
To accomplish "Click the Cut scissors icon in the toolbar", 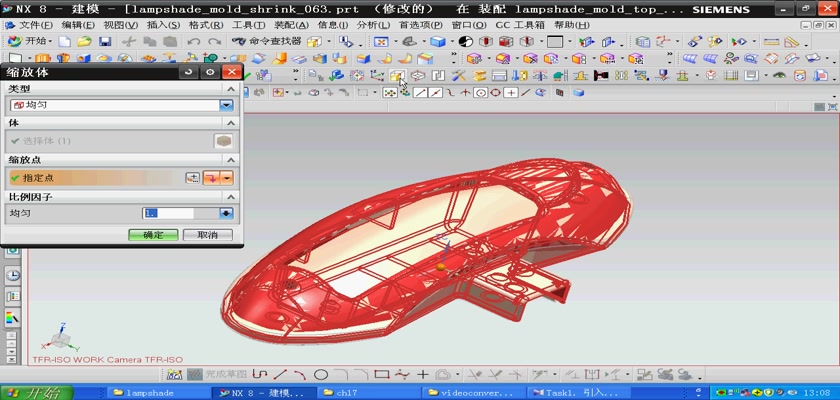I will (x=128, y=42).
